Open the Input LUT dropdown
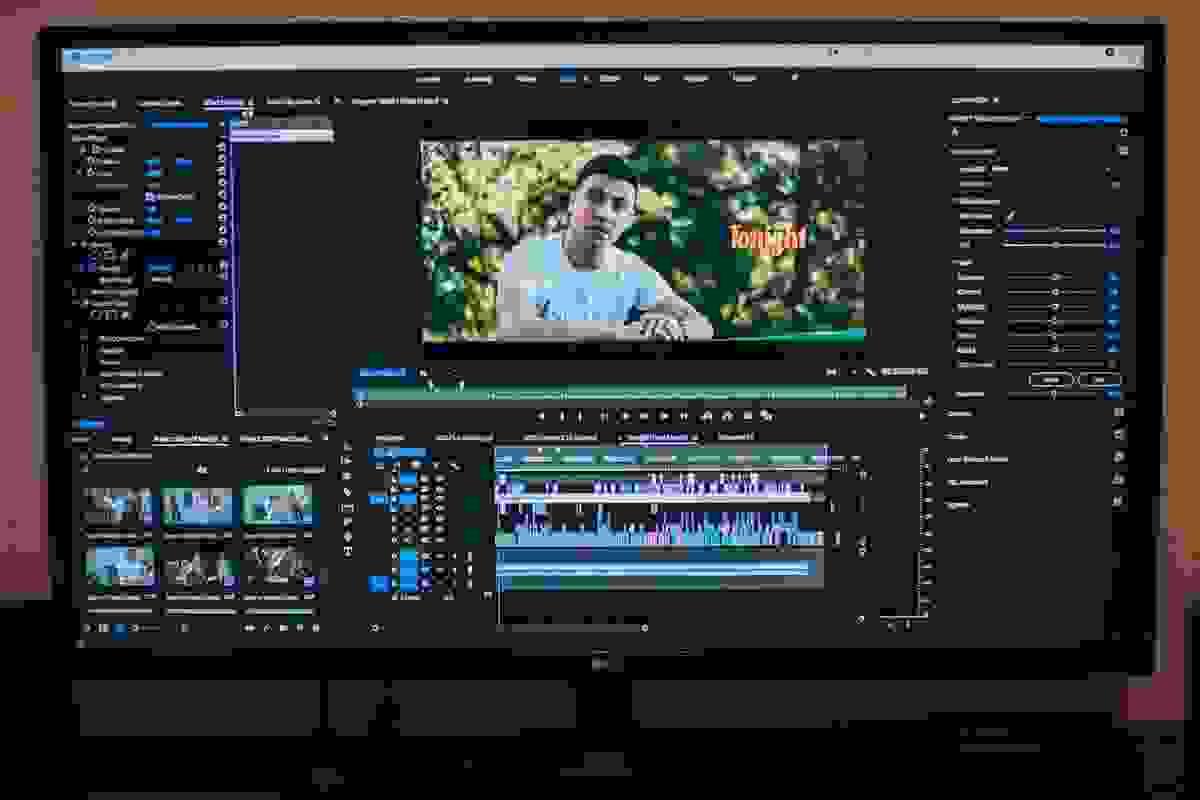This screenshot has height=800, width=1200. click(x=1053, y=170)
